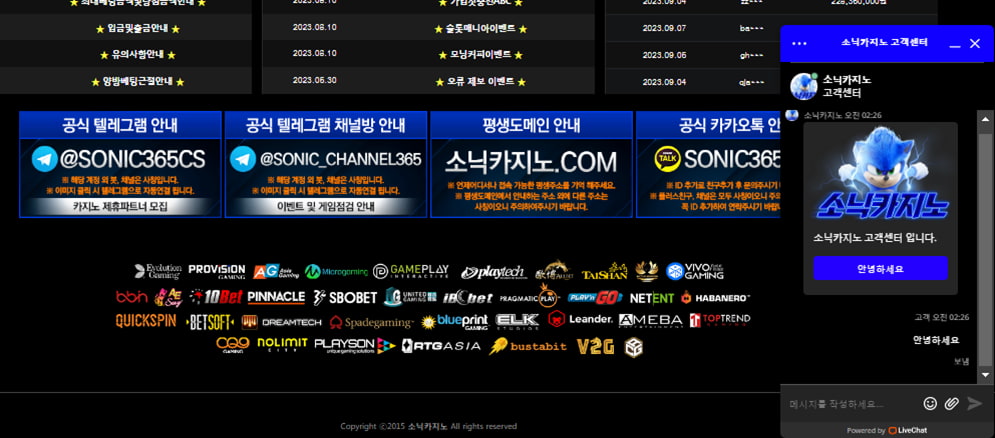The width and height of the screenshot is (995, 438).
Task: Click the bustabit game logo
Action: [528, 346]
